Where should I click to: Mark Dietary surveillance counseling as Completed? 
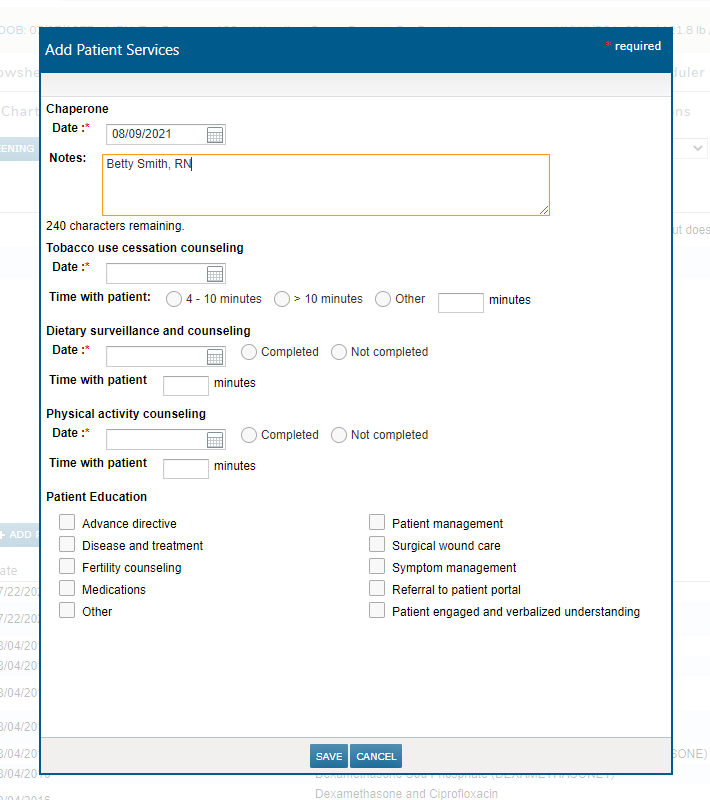click(x=249, y=352)
